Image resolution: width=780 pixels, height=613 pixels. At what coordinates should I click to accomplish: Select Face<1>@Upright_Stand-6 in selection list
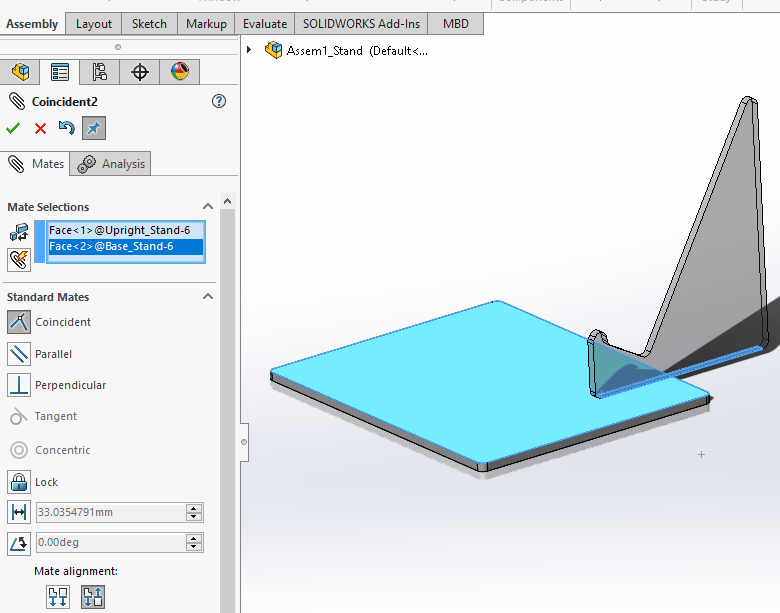[x=119, y=230]
